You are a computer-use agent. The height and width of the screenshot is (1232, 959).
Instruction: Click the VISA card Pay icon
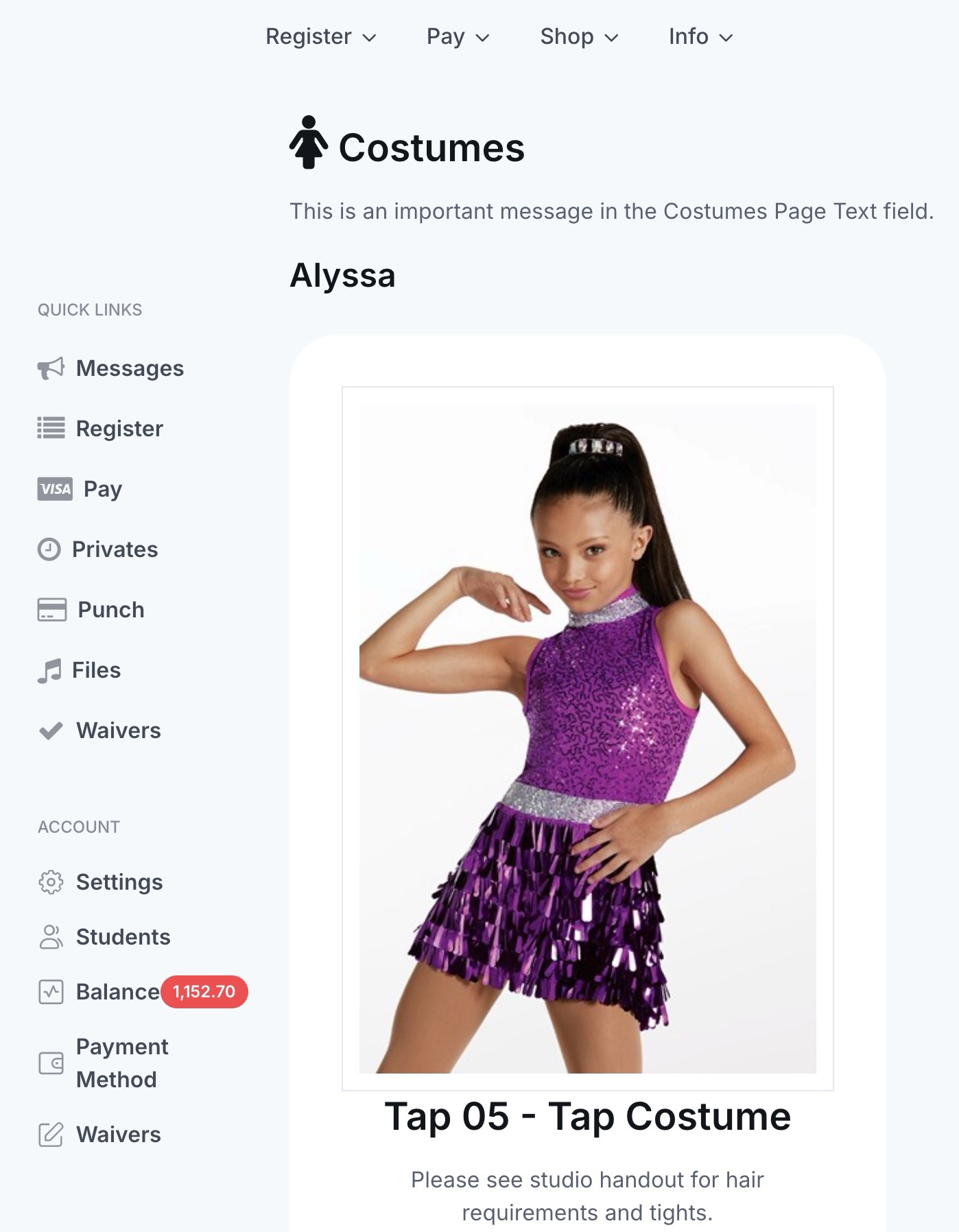coord(55,489)
